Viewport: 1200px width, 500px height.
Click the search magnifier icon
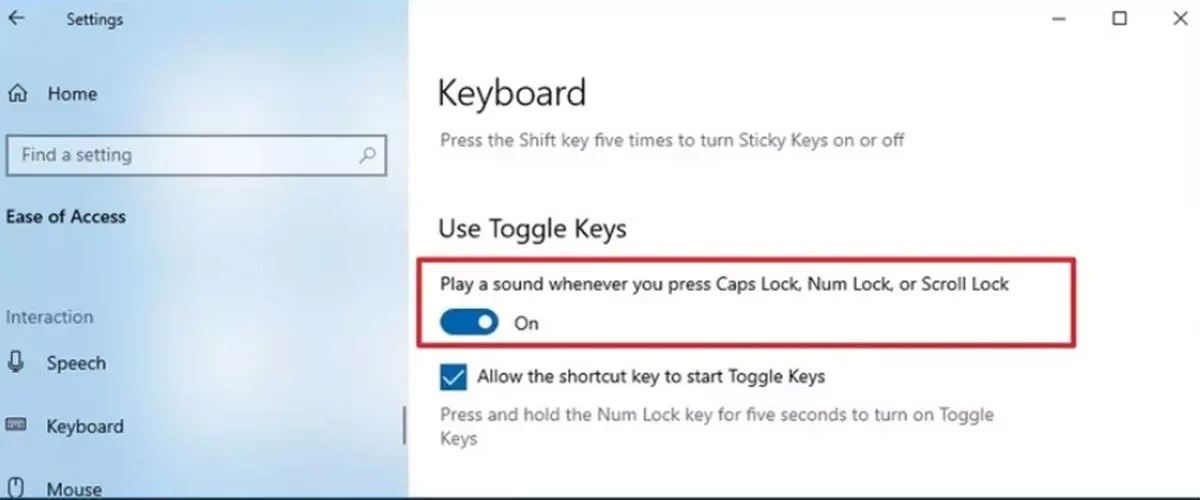(x=367, y=155)
